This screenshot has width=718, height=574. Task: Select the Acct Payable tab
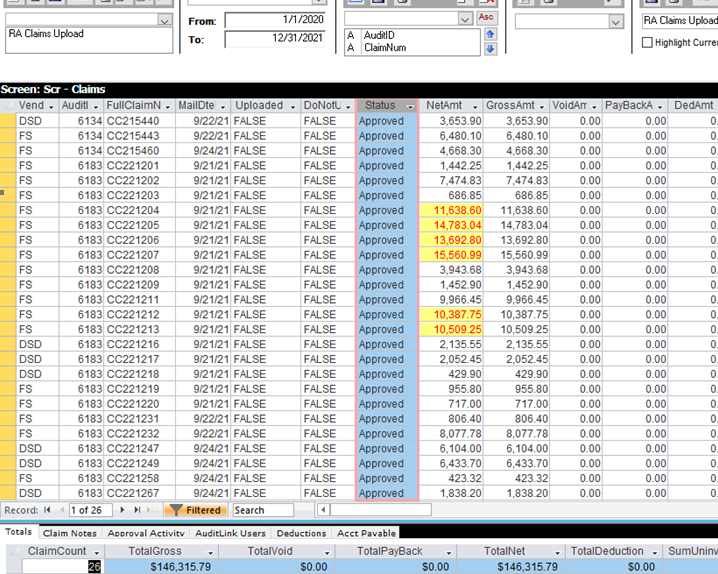[x=367, y=533]
